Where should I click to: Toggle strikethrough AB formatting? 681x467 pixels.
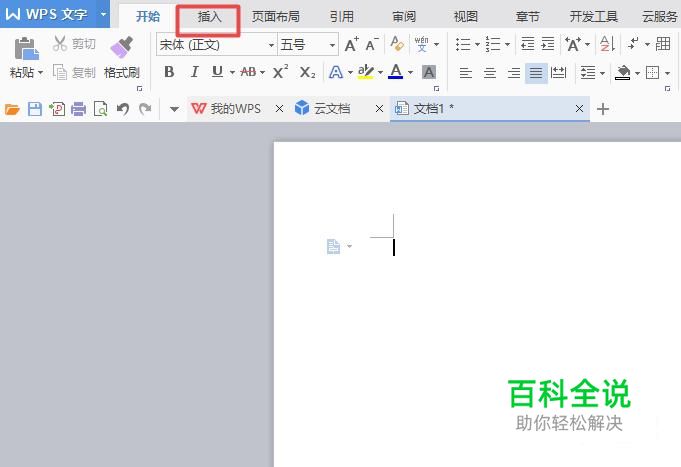(x=248, y=72)
